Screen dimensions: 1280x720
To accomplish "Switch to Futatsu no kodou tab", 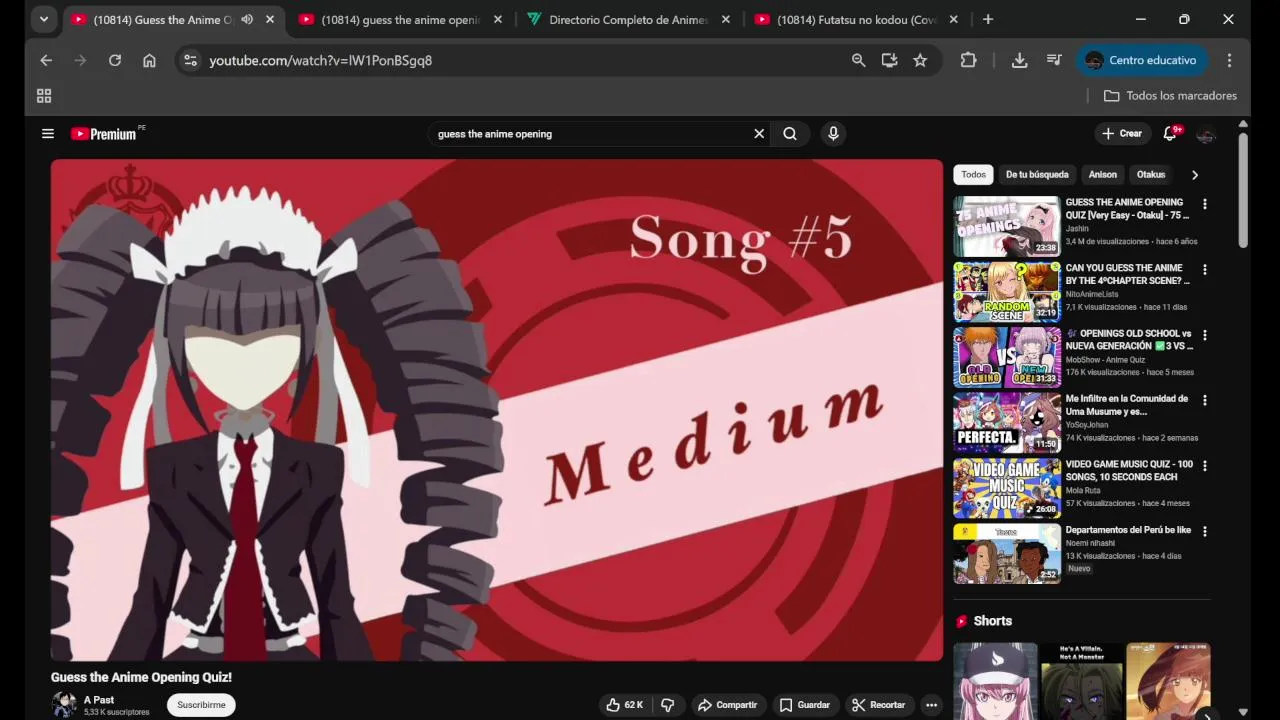I will click(858, 19).
